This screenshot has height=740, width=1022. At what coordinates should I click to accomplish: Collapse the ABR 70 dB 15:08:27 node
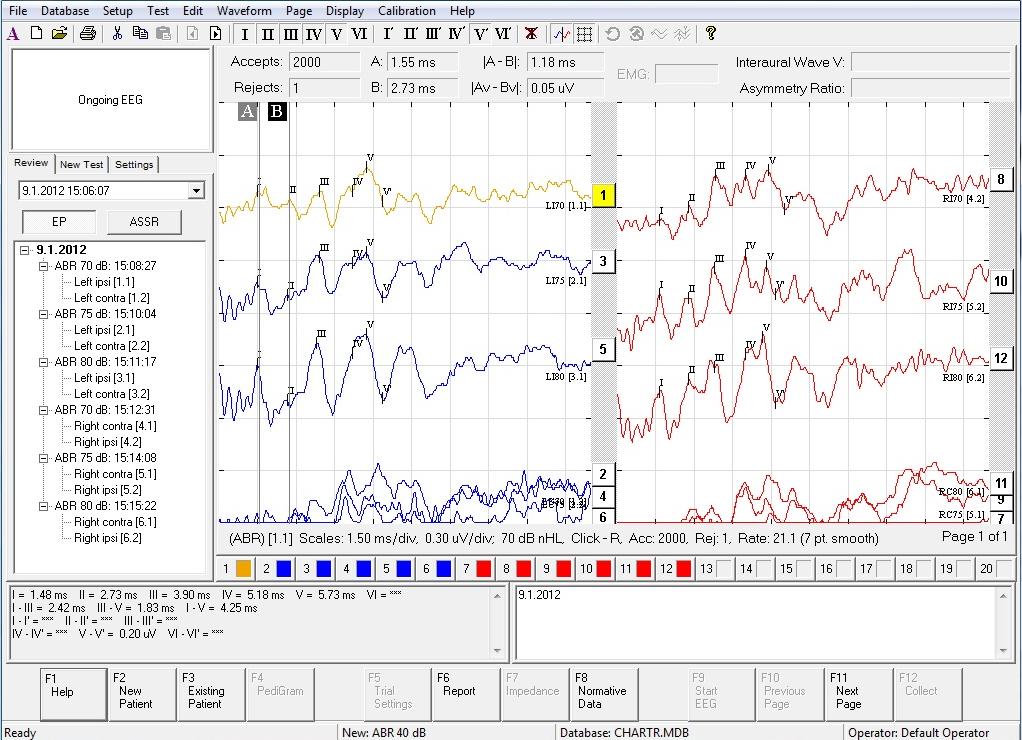pyautogui.click(x=44, y=266)
